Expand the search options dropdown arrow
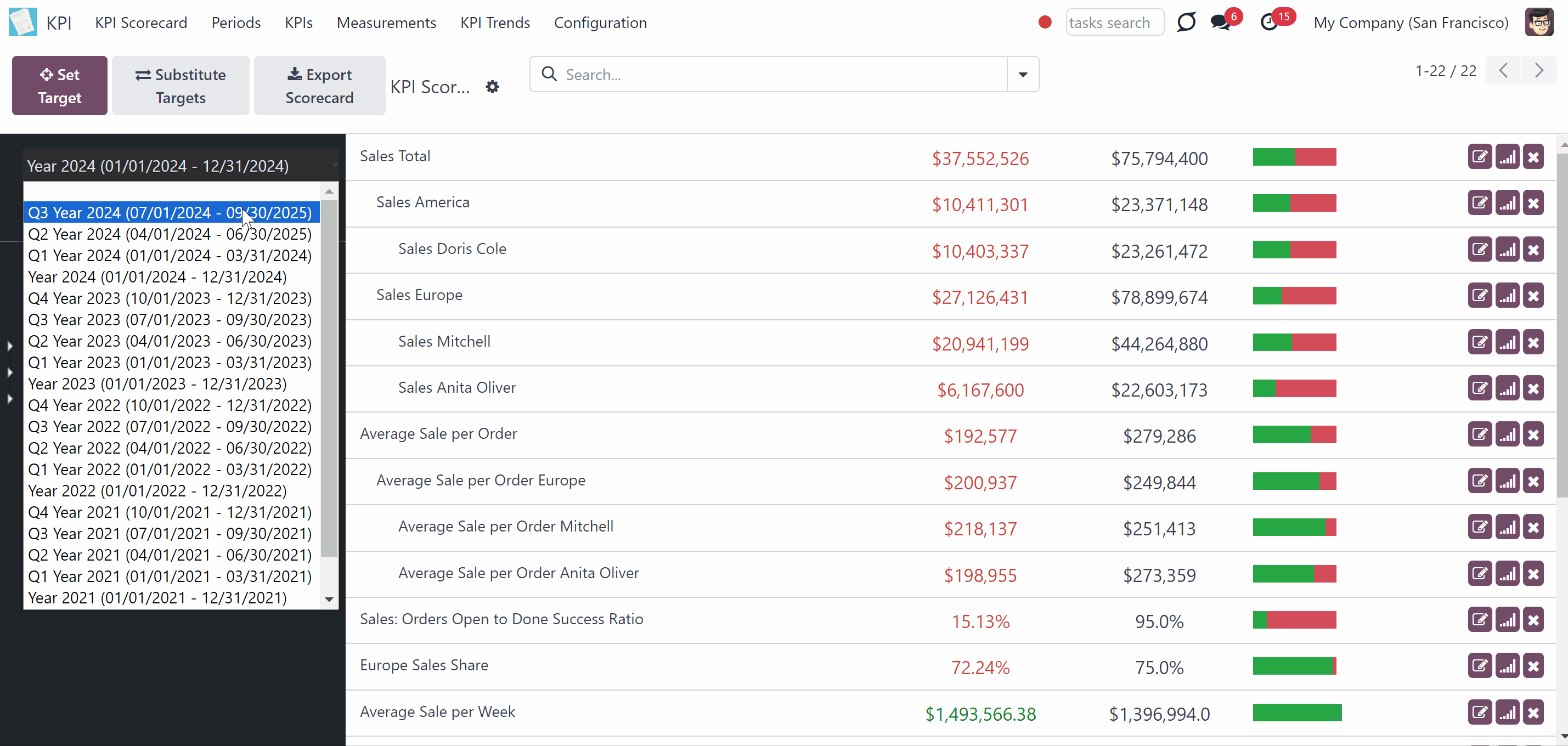This screenshot has width=1568, height=746. coord(1023,74)
